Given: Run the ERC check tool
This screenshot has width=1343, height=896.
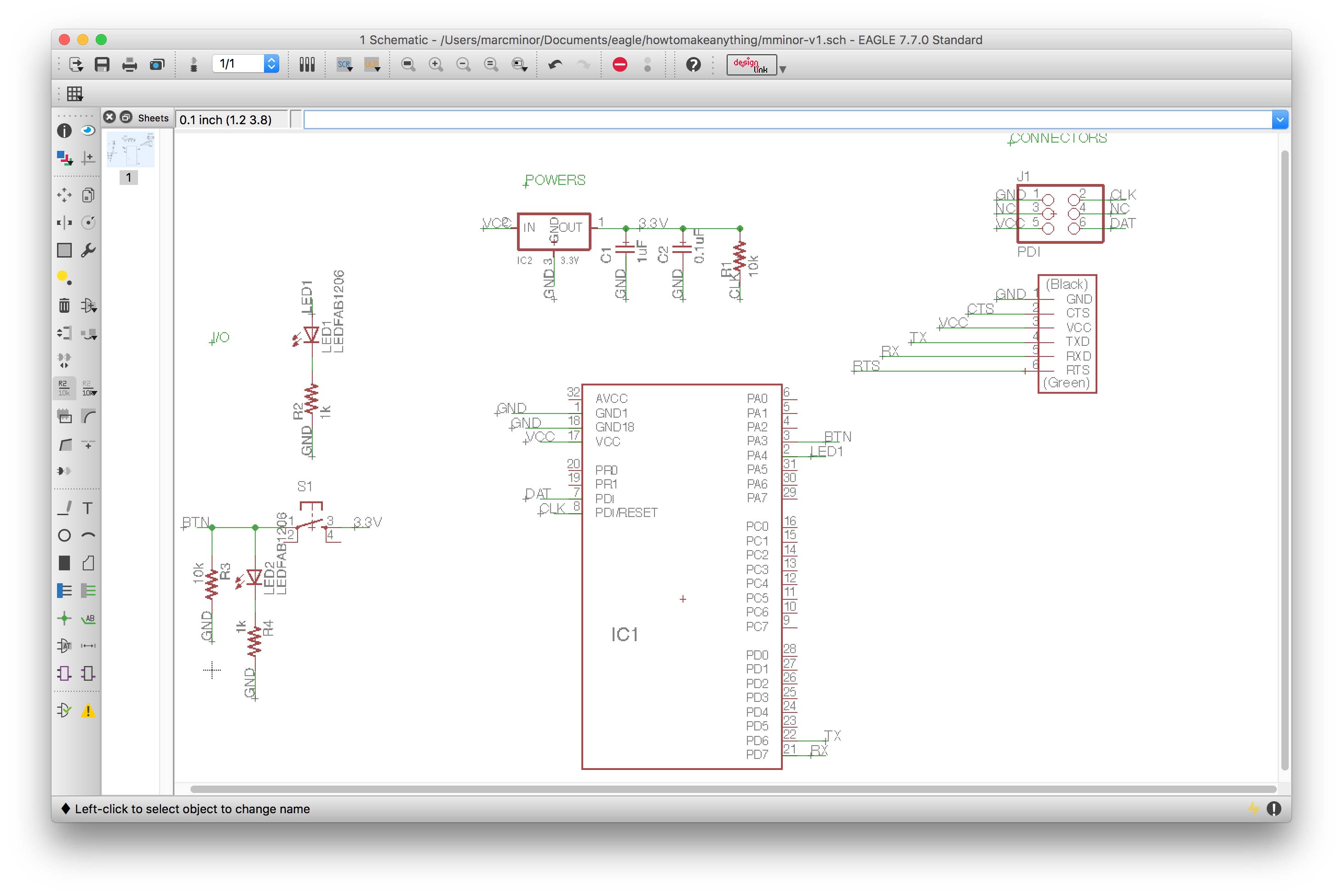Looking at the screenshot, I should click(64, 711).
